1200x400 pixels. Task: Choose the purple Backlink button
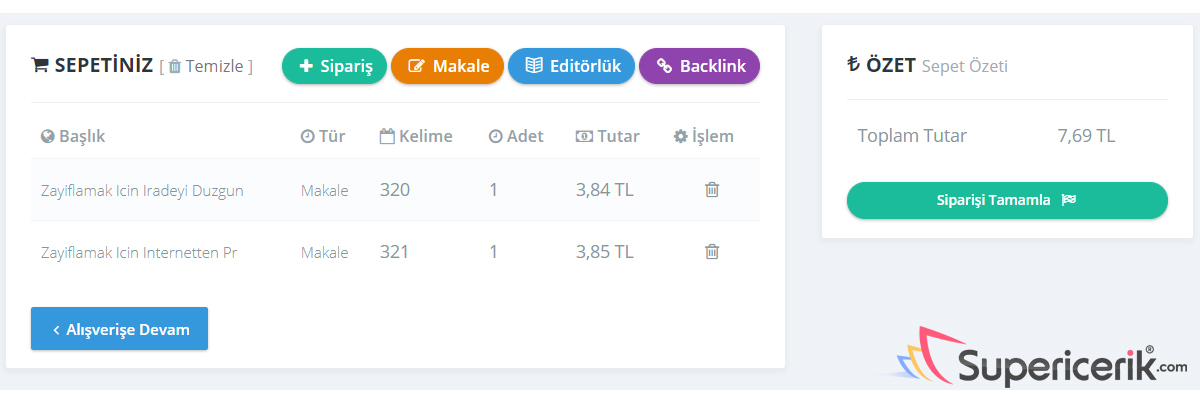point(699,67)
